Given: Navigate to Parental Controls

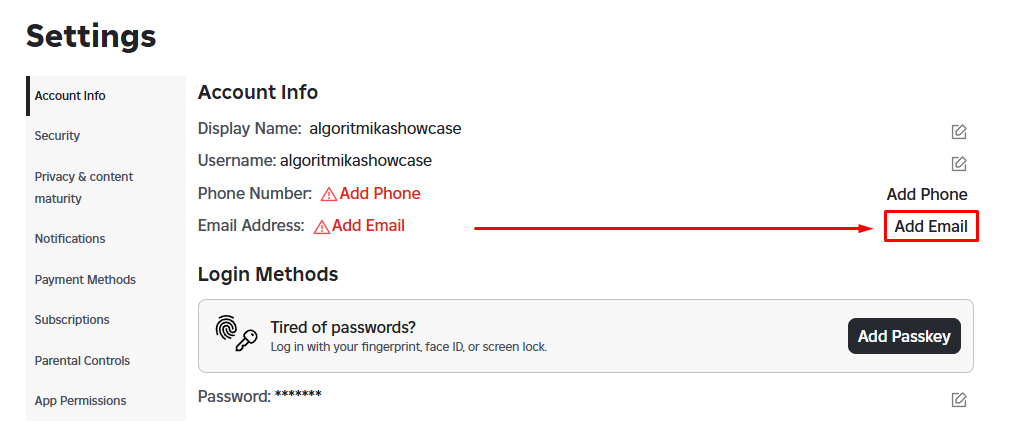Looking at the screenshot, I should click(x=82, y=361).
